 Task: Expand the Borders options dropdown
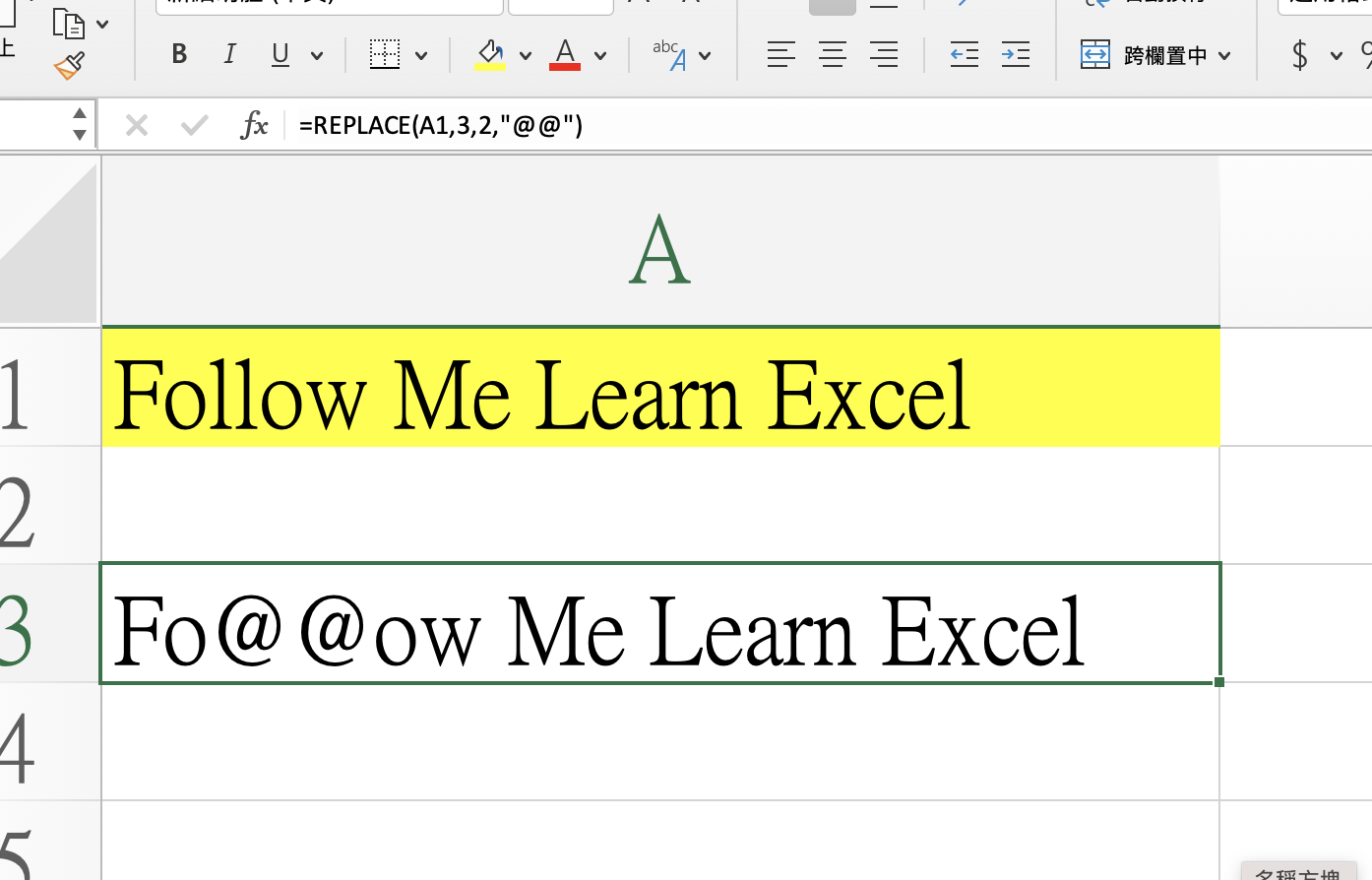click(x=421, y=56)
